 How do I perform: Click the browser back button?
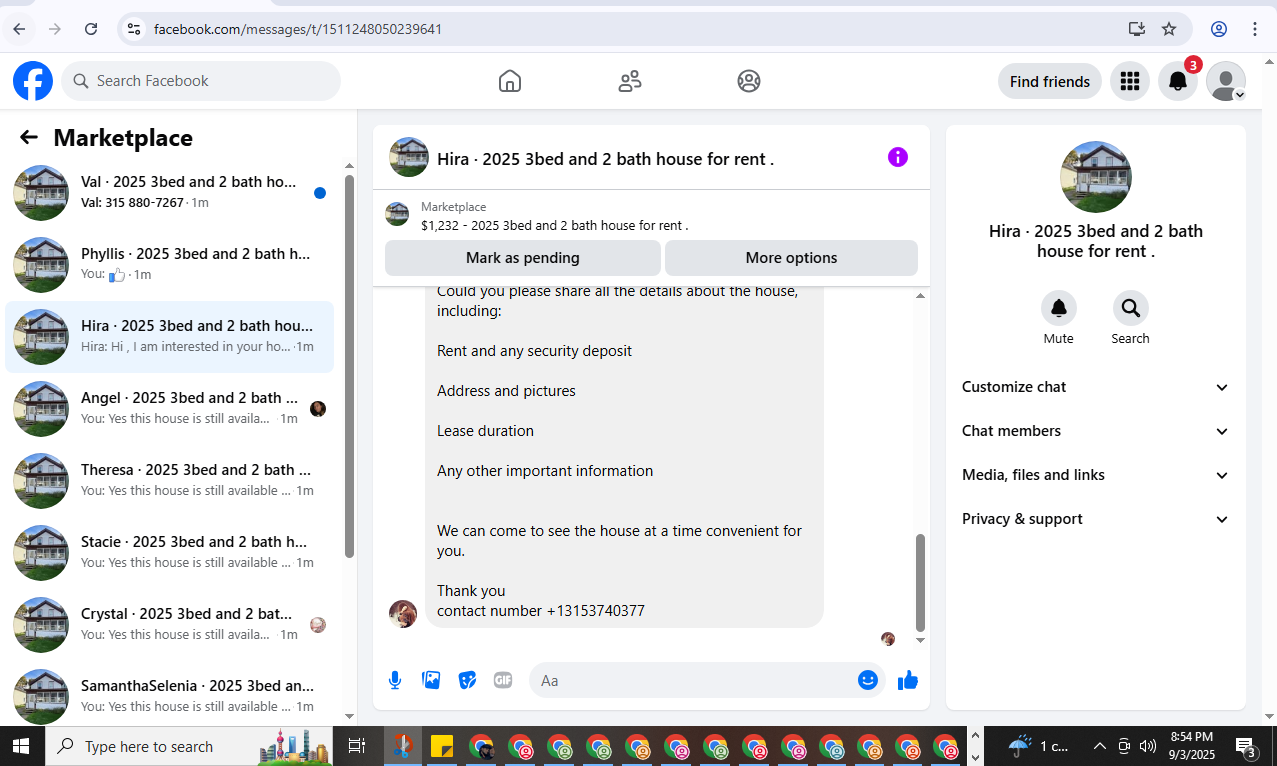click(x=21, y=29)
